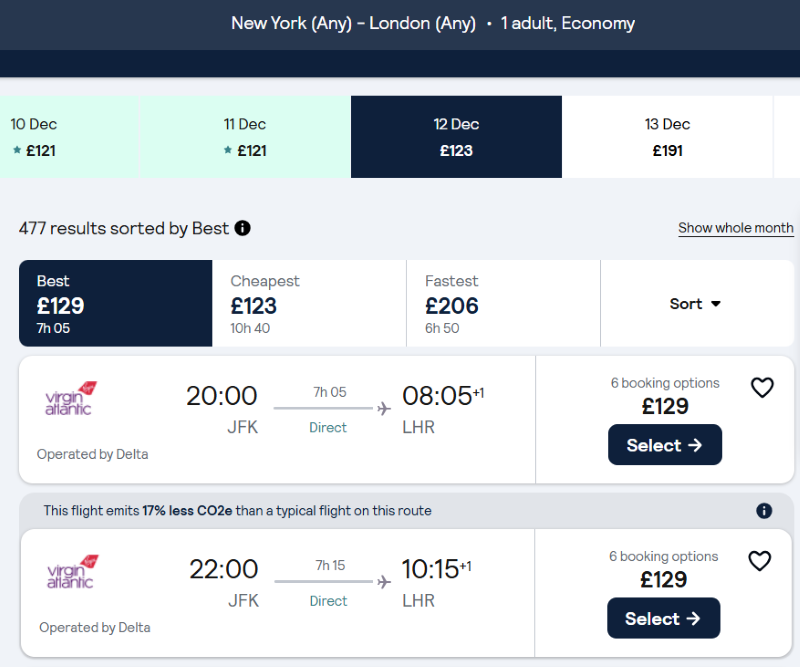Choose the 10 Dec date at £121
Screen dimensions: 800x667
40,137
